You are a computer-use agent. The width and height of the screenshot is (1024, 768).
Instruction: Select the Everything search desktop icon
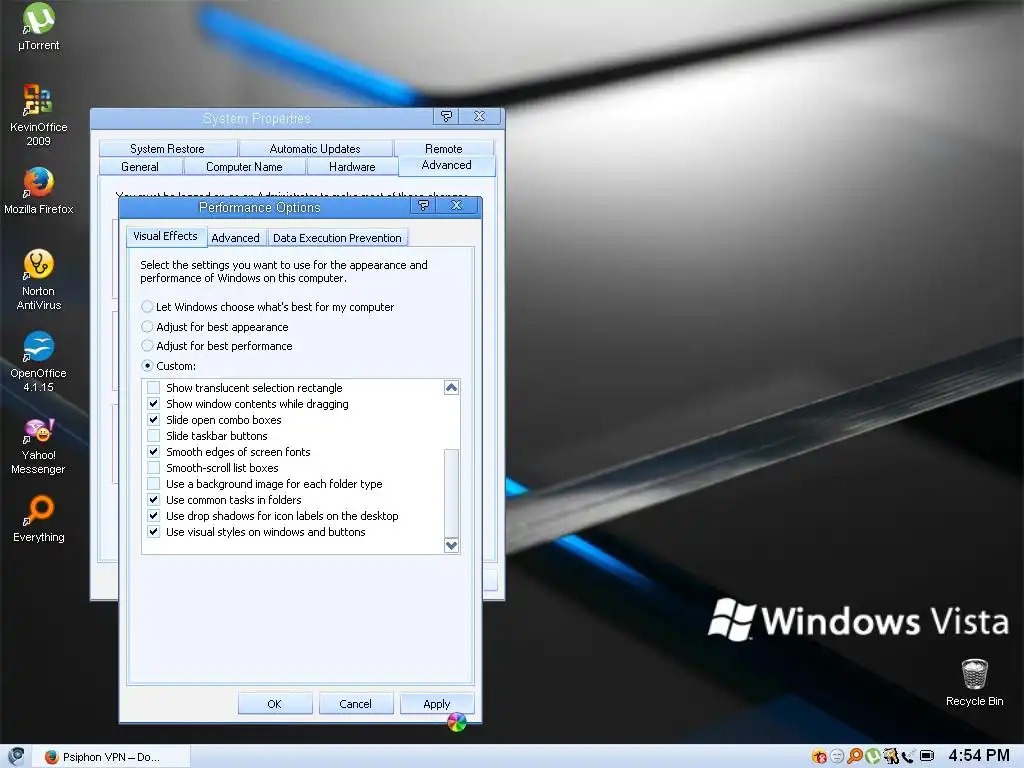(x=39, y=520)
